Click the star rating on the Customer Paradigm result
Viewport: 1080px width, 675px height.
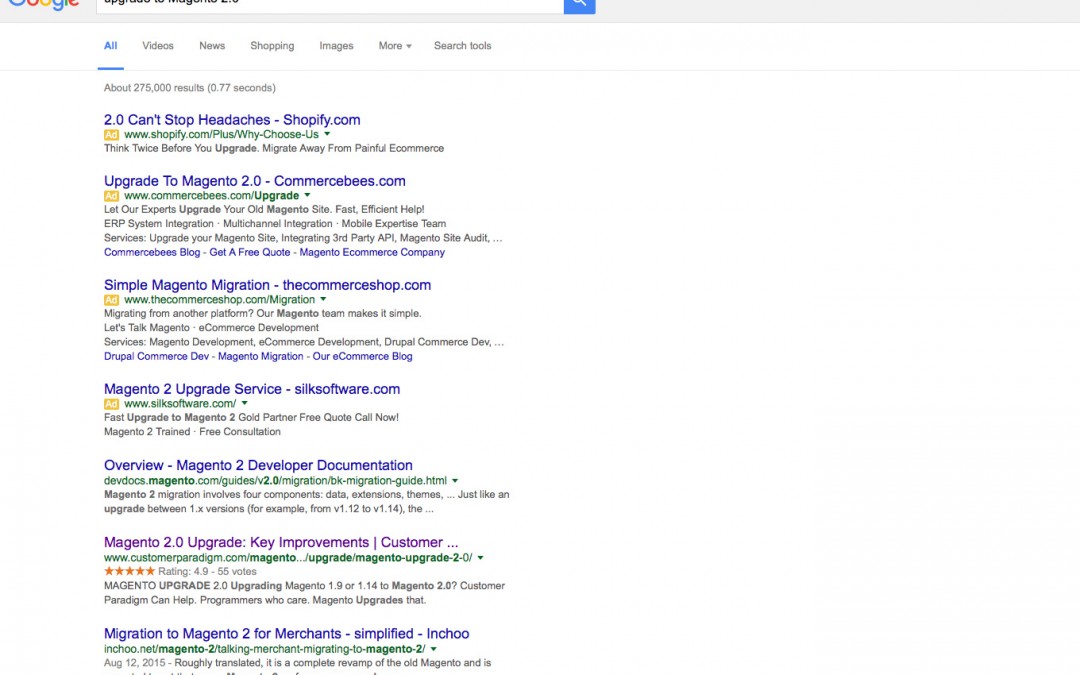click(x=128, y=571)
